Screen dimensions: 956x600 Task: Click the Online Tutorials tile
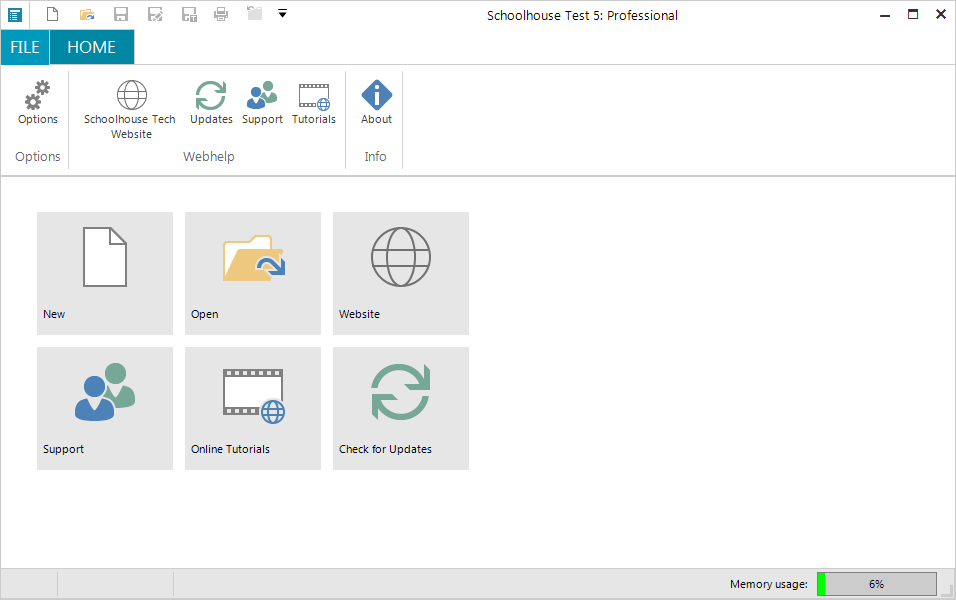(x=253, y=409)
